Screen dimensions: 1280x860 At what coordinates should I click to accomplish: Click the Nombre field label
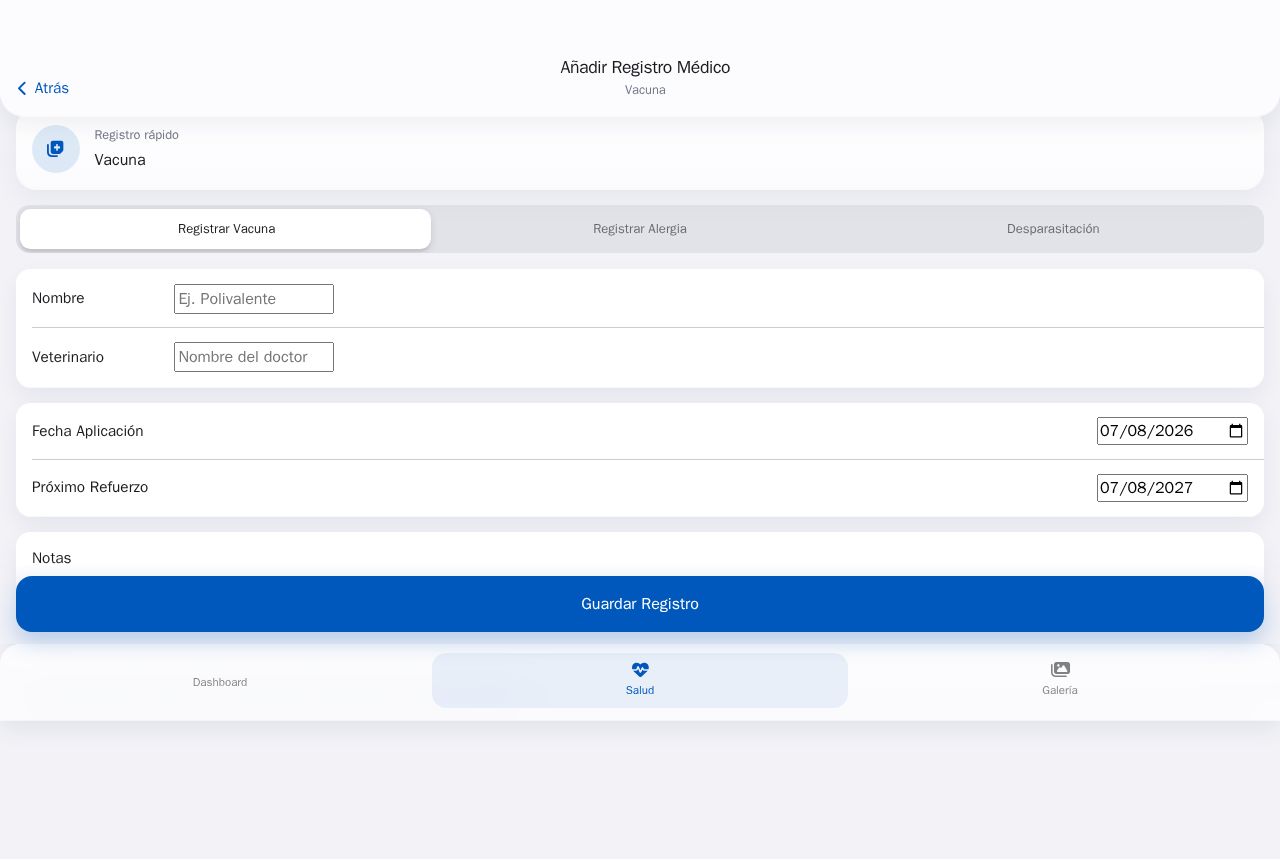(58, 298)
